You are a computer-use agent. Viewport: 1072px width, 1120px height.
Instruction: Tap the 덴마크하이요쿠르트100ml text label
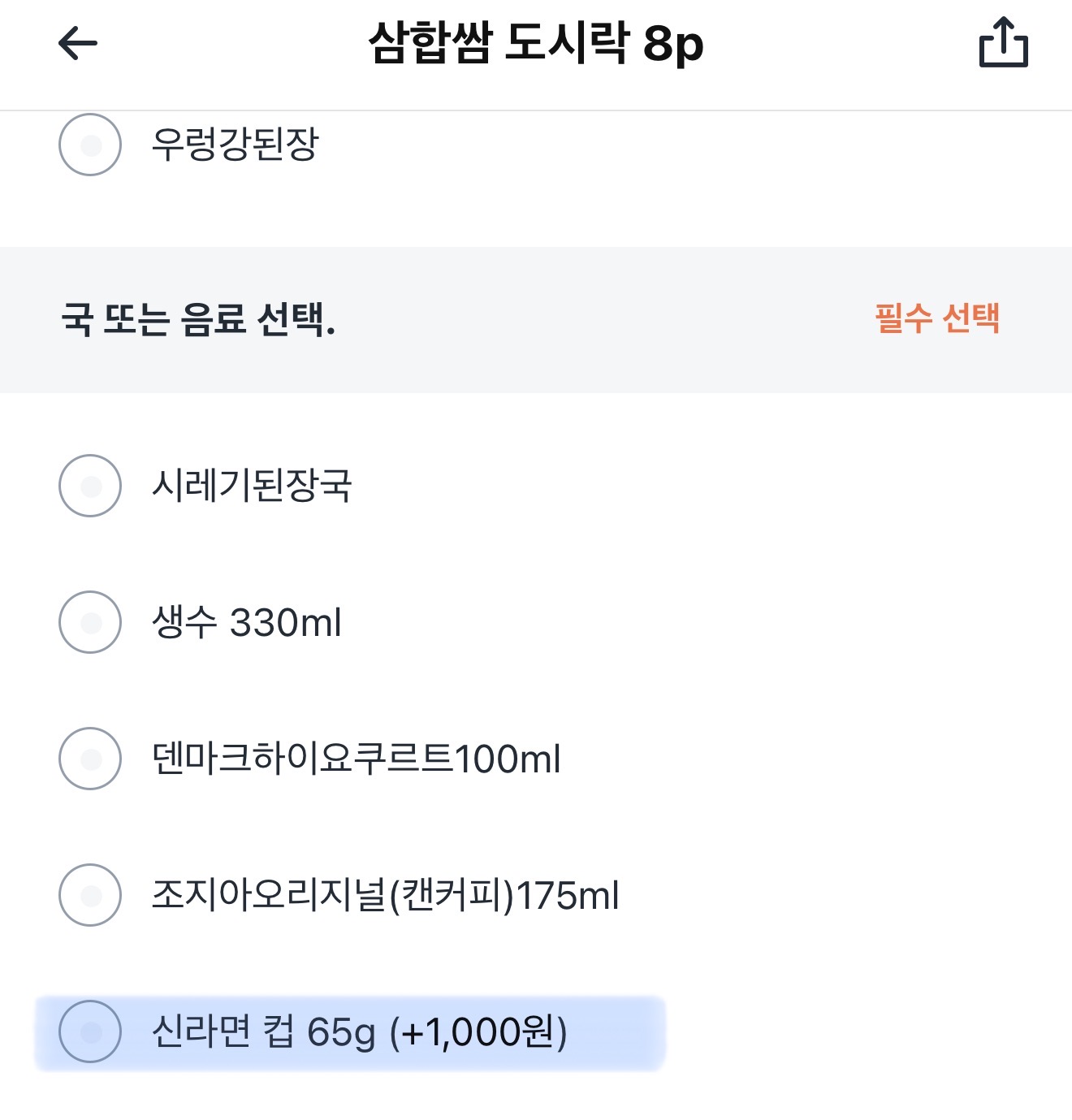356,759
